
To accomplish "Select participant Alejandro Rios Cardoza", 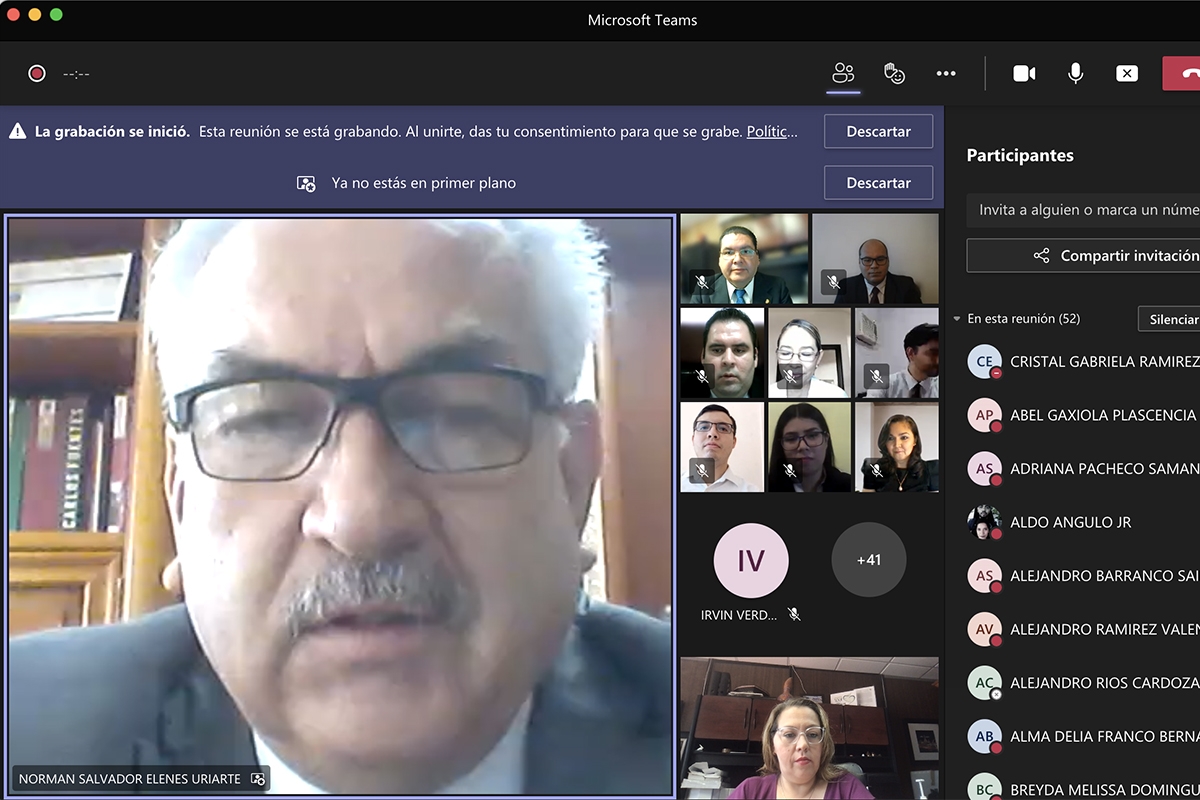I will click(x=1083, y=682).
